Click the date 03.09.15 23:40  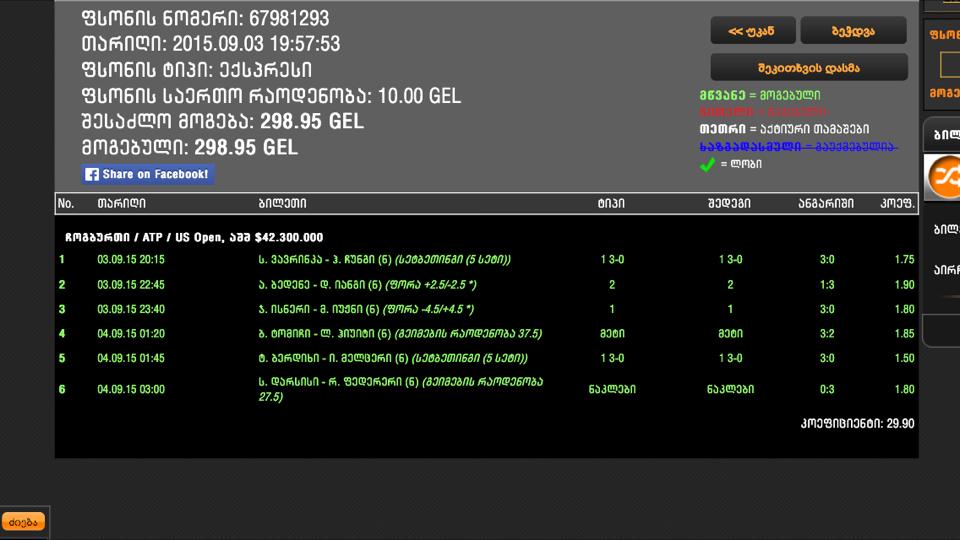coord(131,309)
